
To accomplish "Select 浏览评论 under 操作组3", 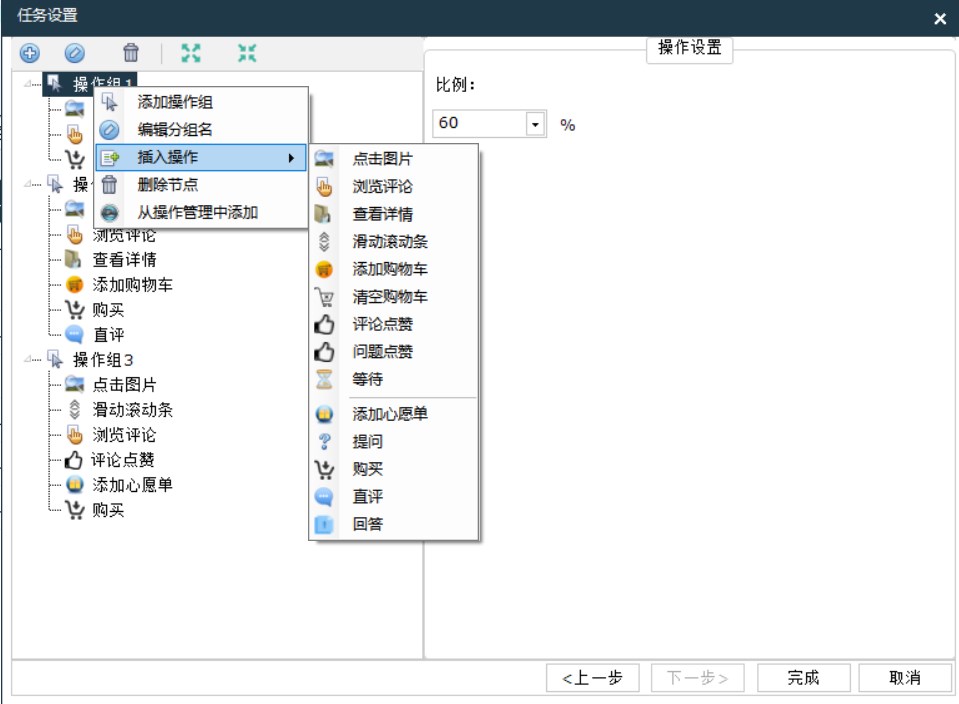I will click(x=124, y=435).
